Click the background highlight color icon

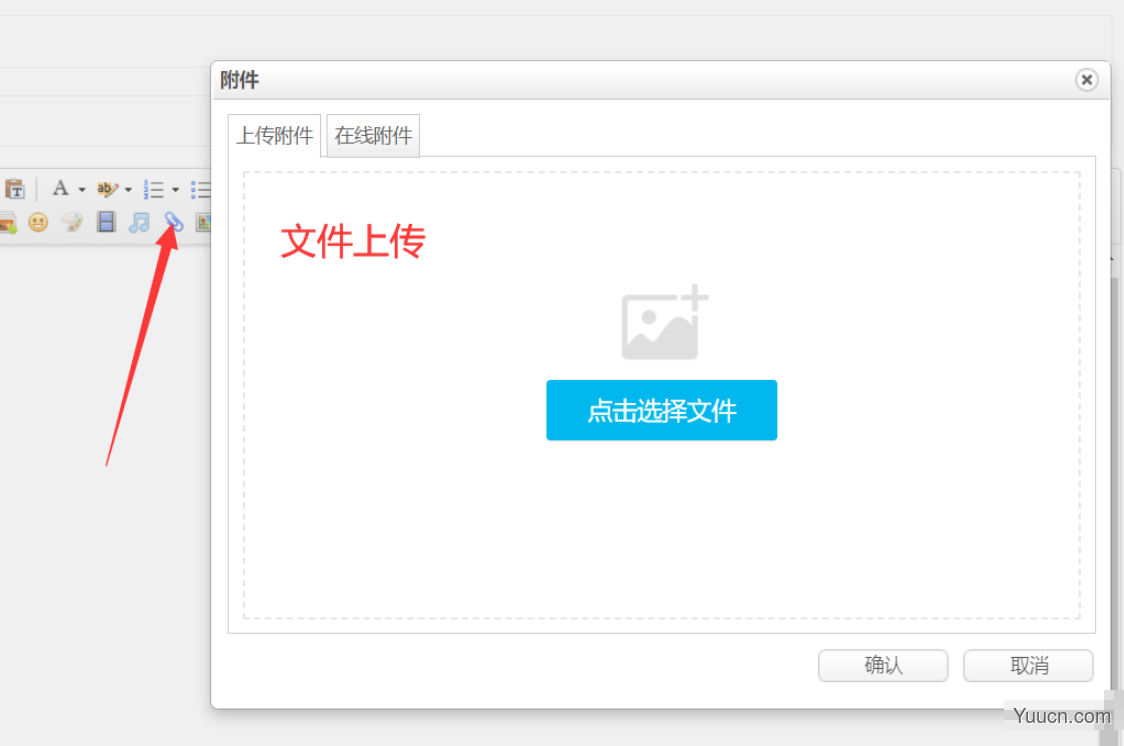click(x=107, y=189)
